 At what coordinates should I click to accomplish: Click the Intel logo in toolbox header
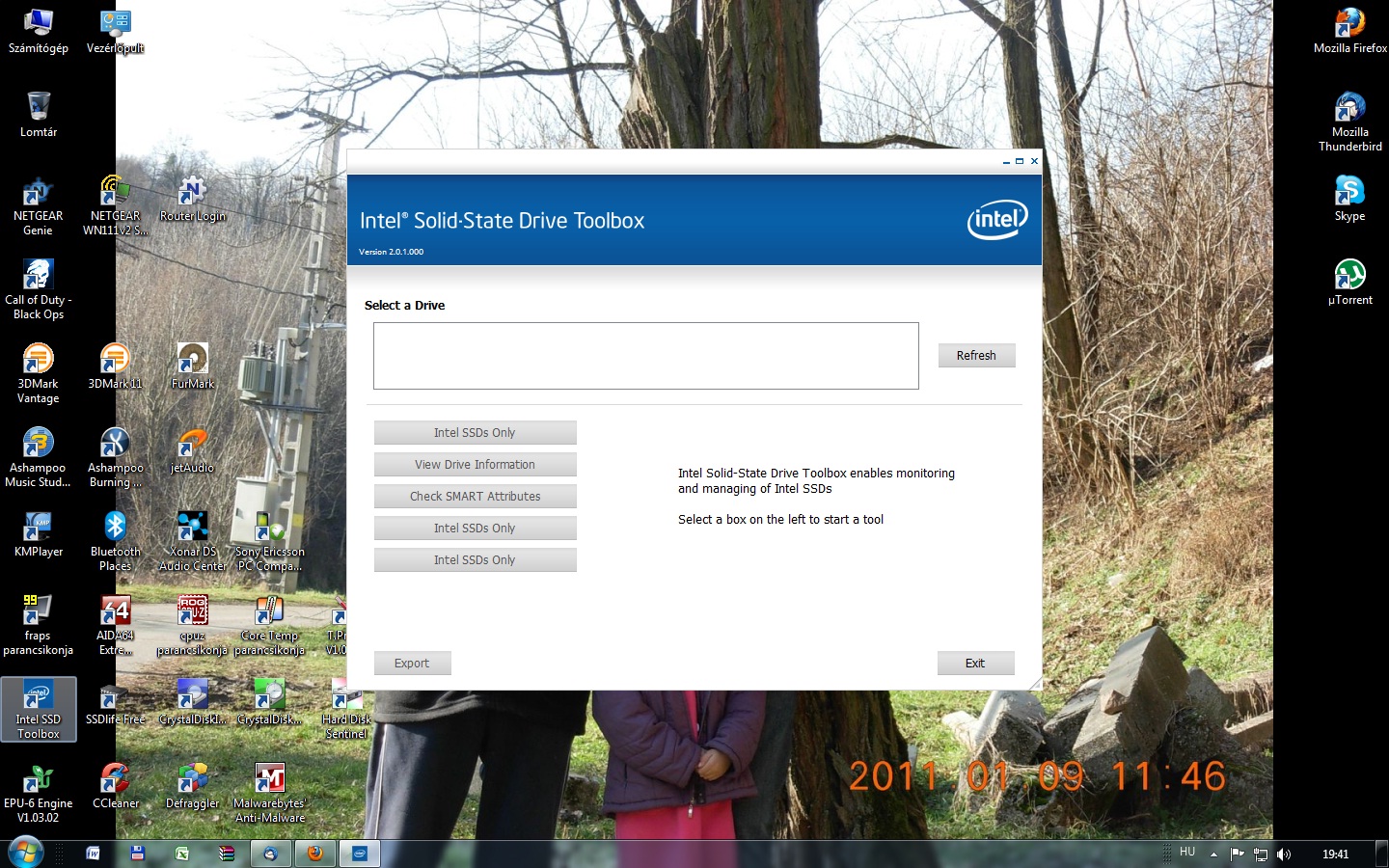[997, 220]
